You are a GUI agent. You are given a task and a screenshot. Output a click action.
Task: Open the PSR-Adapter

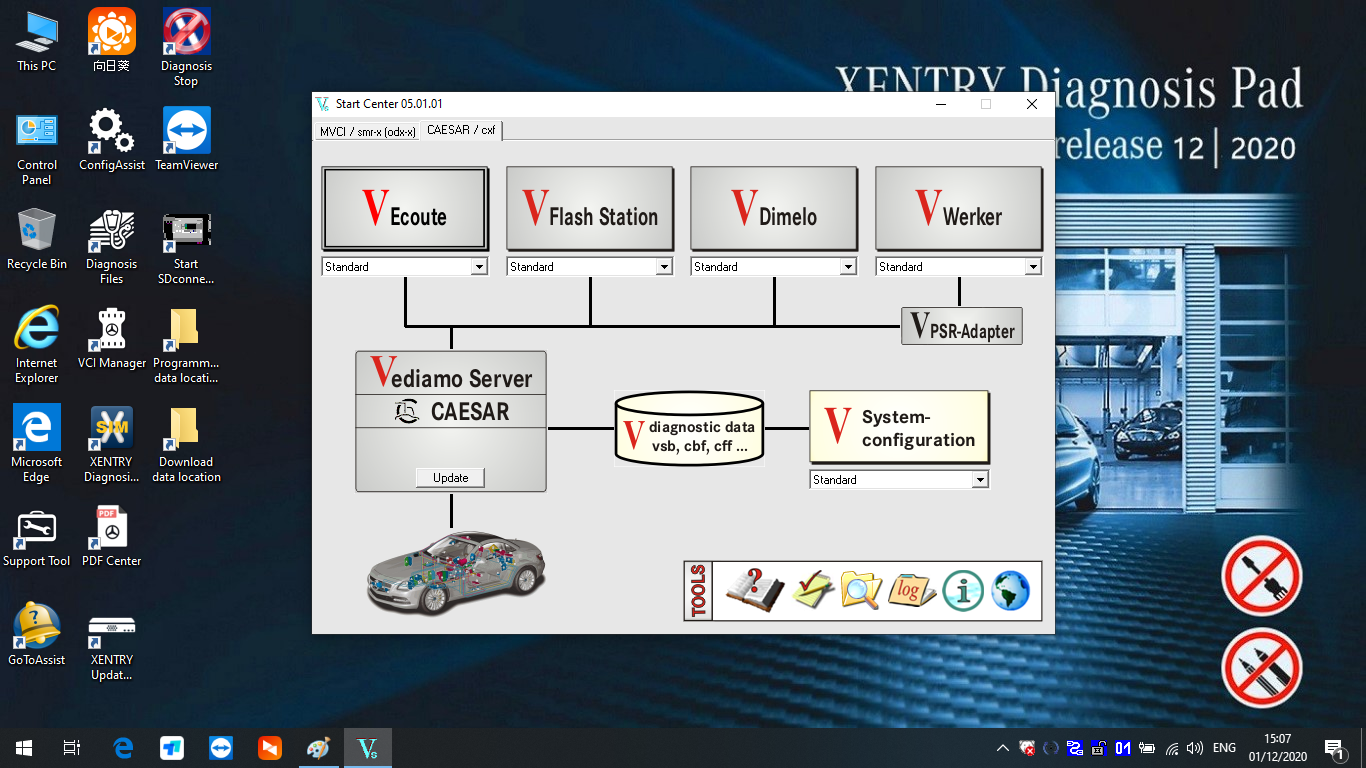tap(962, 326)
